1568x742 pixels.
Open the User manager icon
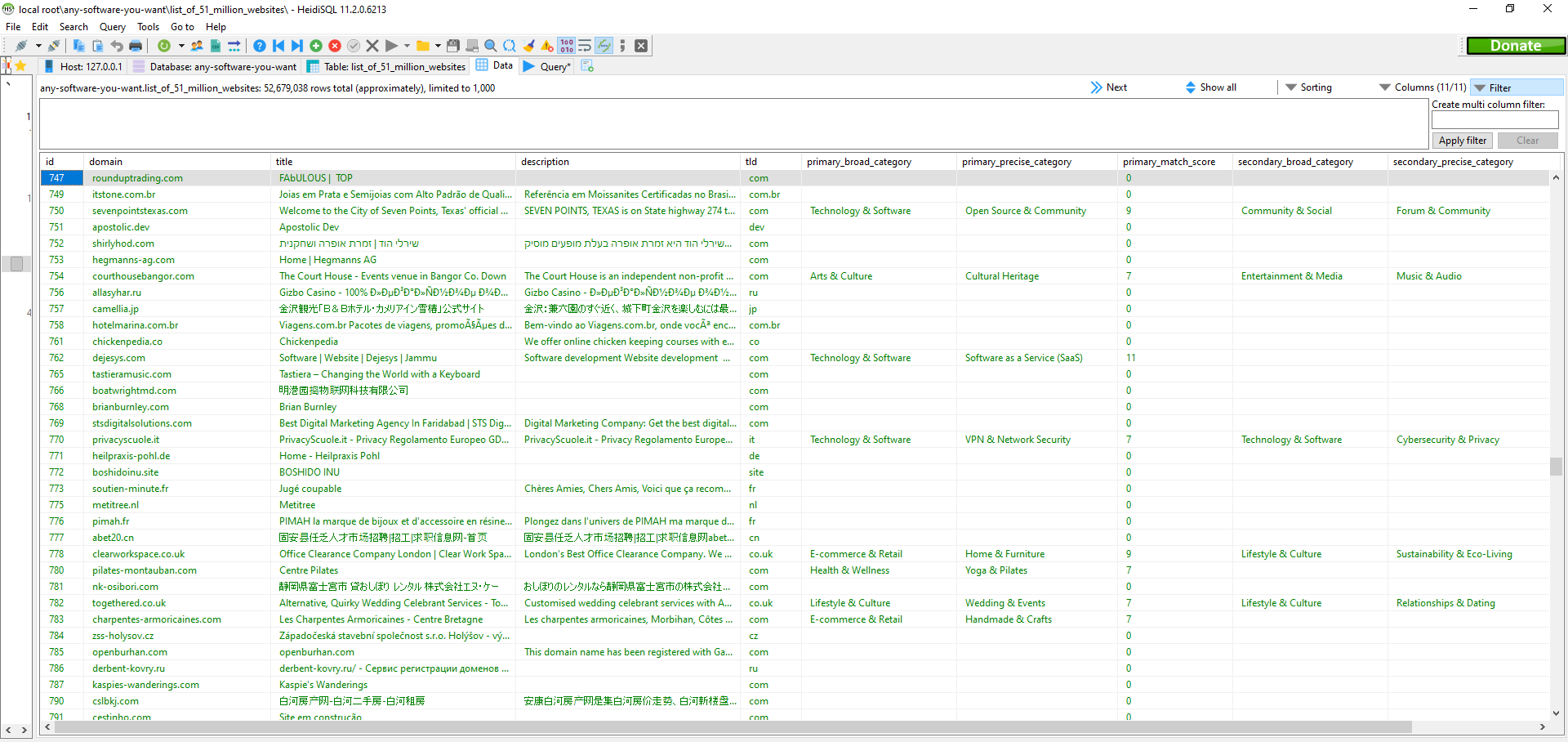coord(197,46)
